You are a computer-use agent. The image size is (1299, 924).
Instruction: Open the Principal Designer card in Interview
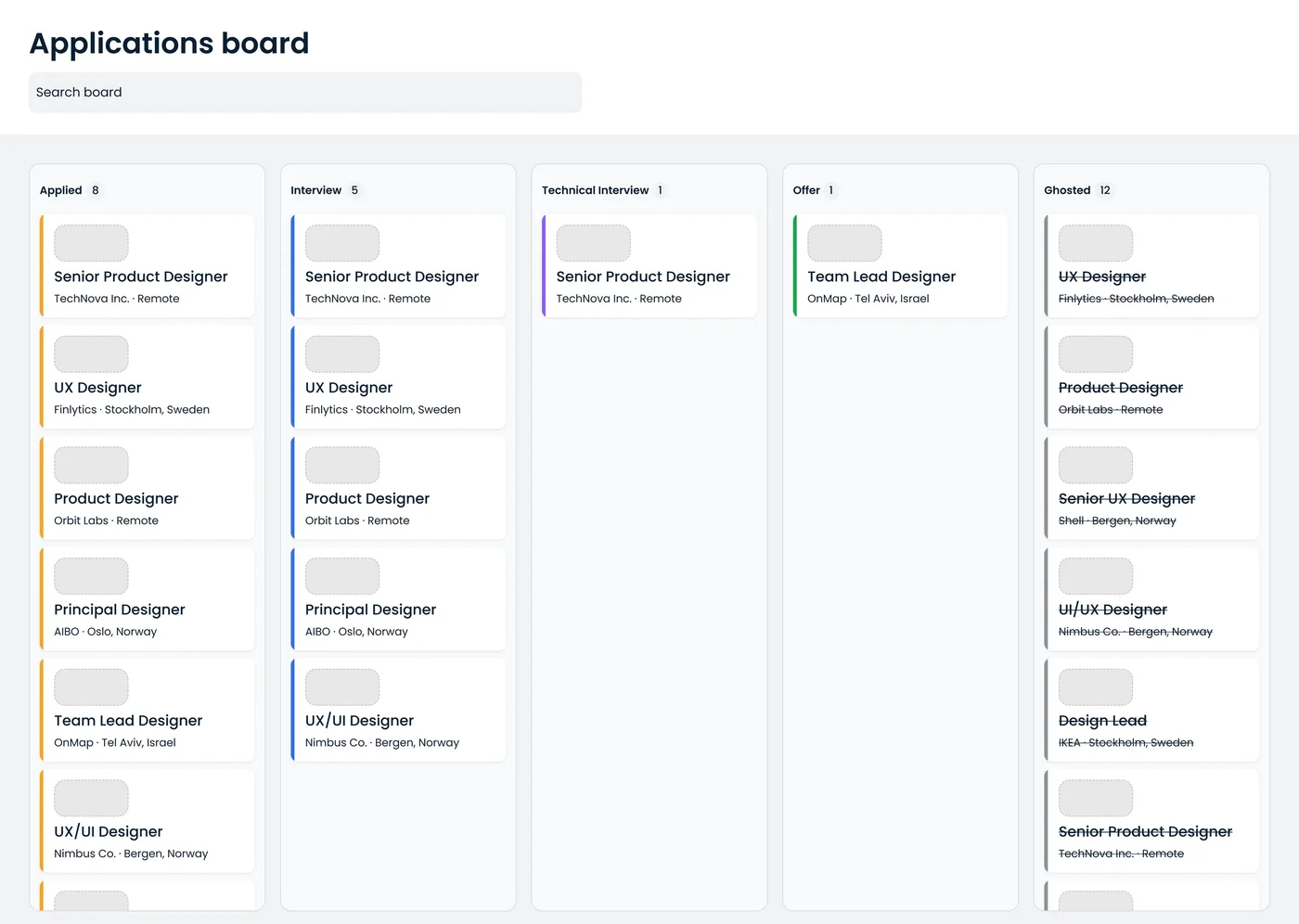(398, 599)
